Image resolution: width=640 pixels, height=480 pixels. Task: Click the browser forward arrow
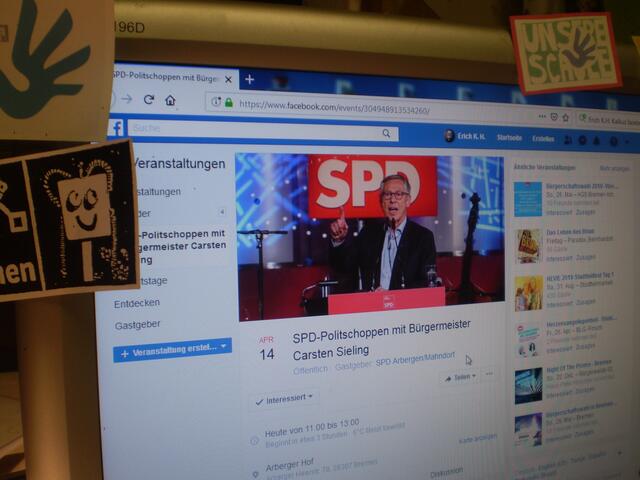[x=127, y=99]
